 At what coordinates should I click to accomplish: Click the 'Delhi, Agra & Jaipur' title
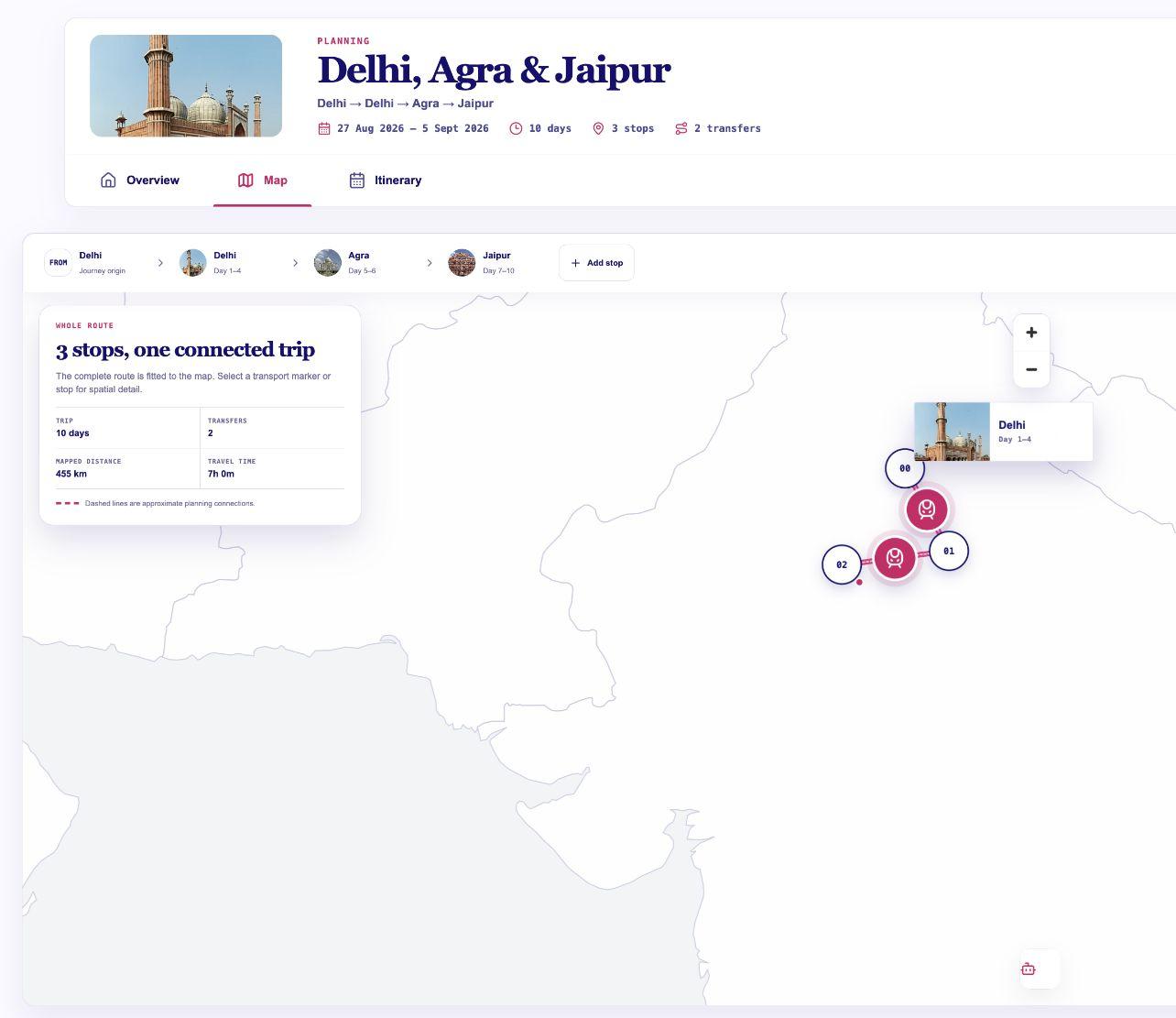point(495,71)
